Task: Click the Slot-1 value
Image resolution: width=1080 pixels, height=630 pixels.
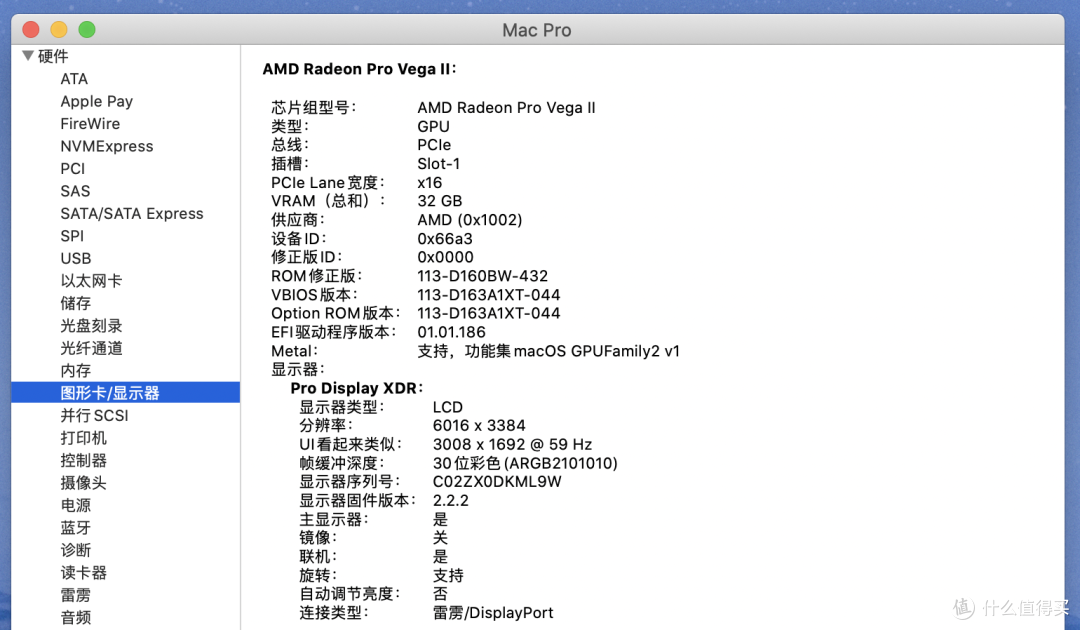Action: (x=439, y=164)
